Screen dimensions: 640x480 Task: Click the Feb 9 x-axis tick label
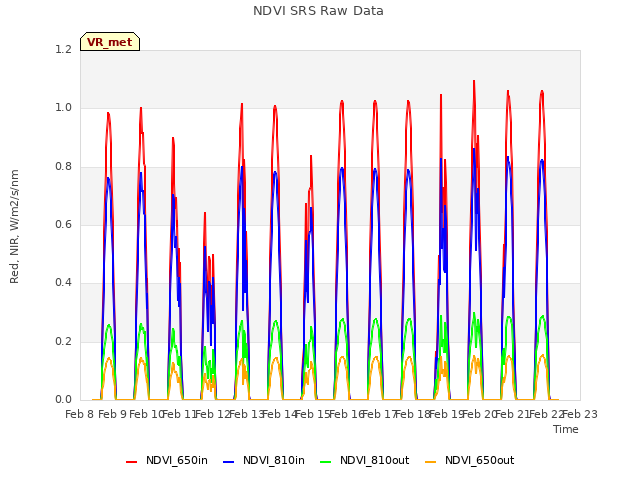point(112,414)
